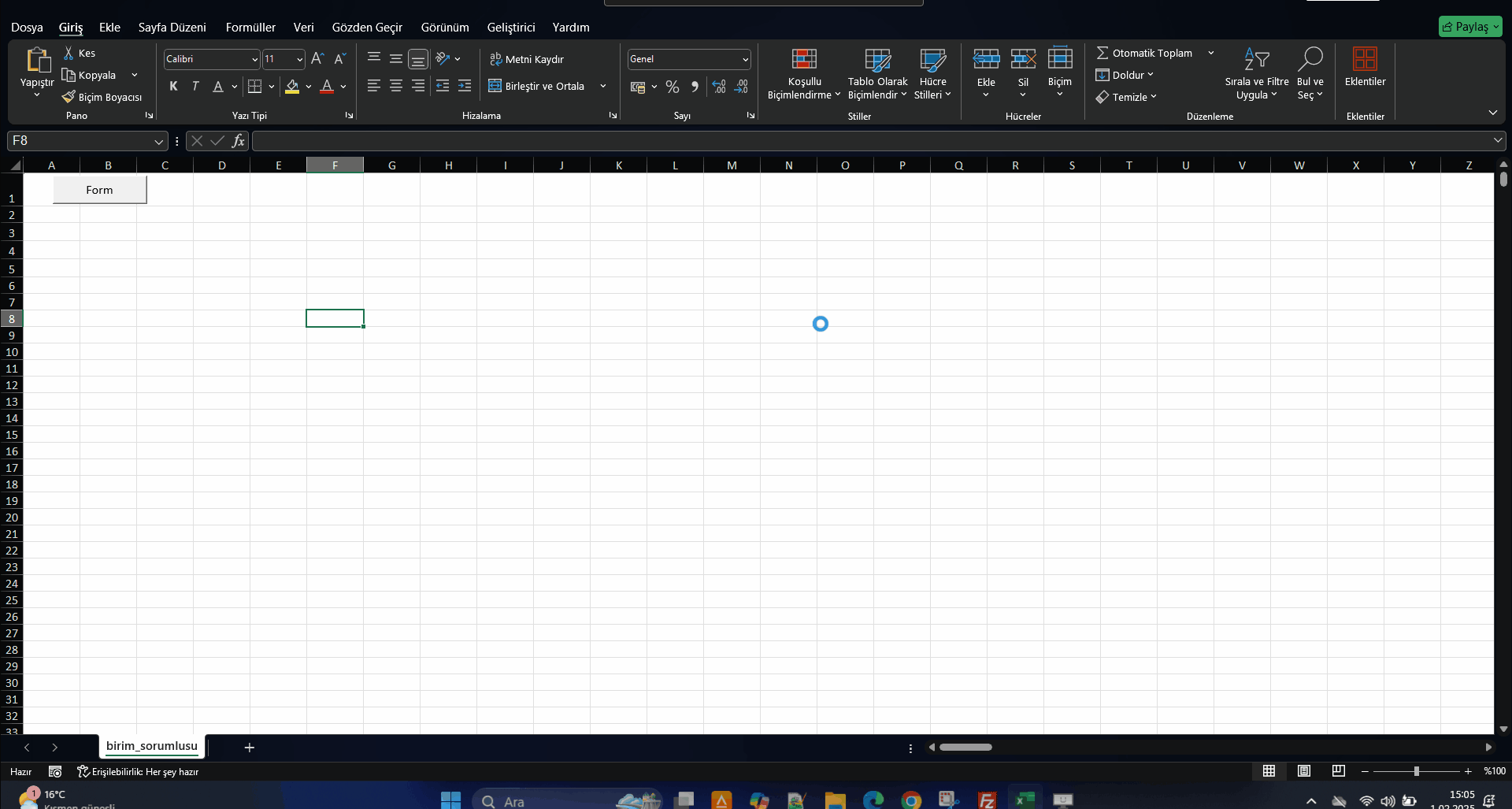The image size is (1512, 809).
Task: Add a new sheet with plus
Action: click(x=249, y=747)
